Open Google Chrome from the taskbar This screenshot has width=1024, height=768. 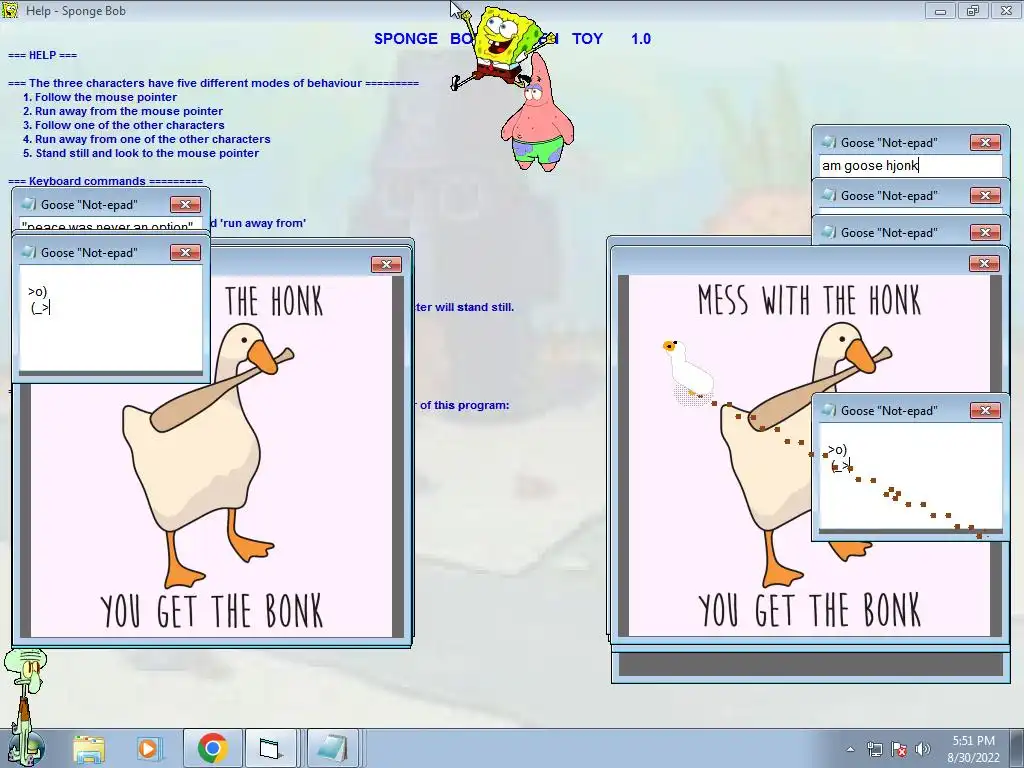(212, 748)
